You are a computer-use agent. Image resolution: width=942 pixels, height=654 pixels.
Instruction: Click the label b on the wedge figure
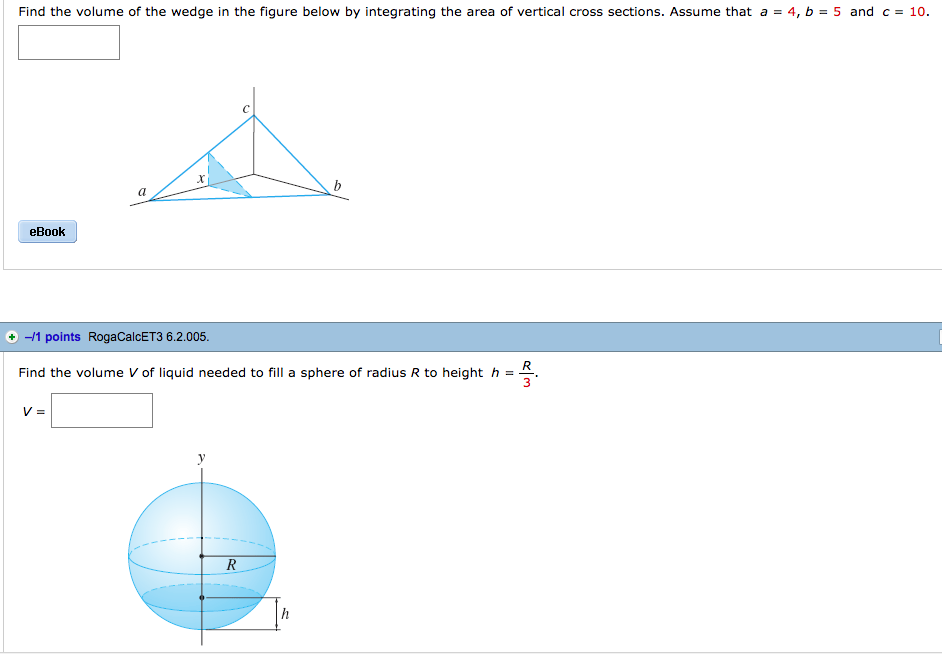click(x=337, y=184)
